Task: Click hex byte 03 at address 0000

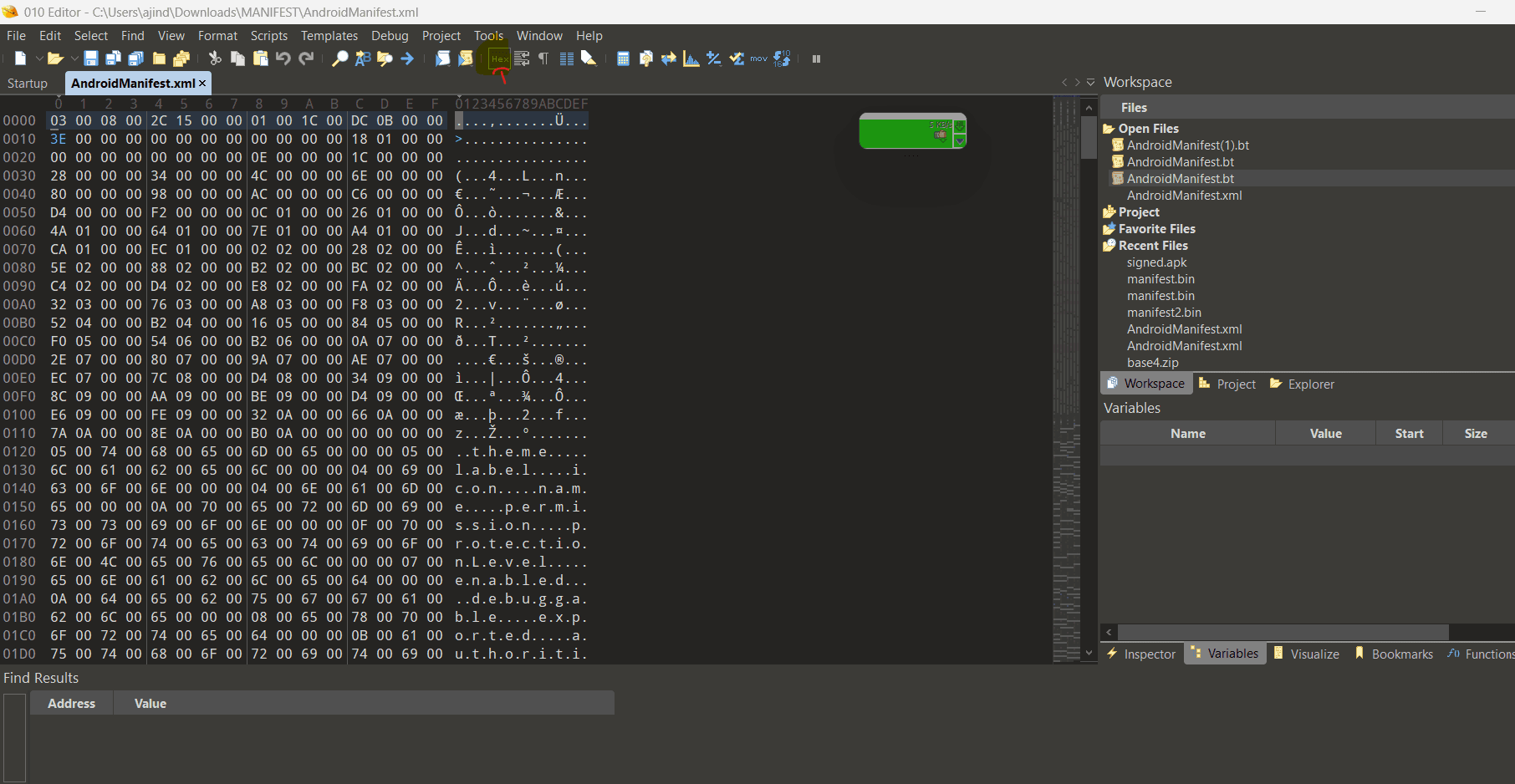Action: click(x=59, y=120)
